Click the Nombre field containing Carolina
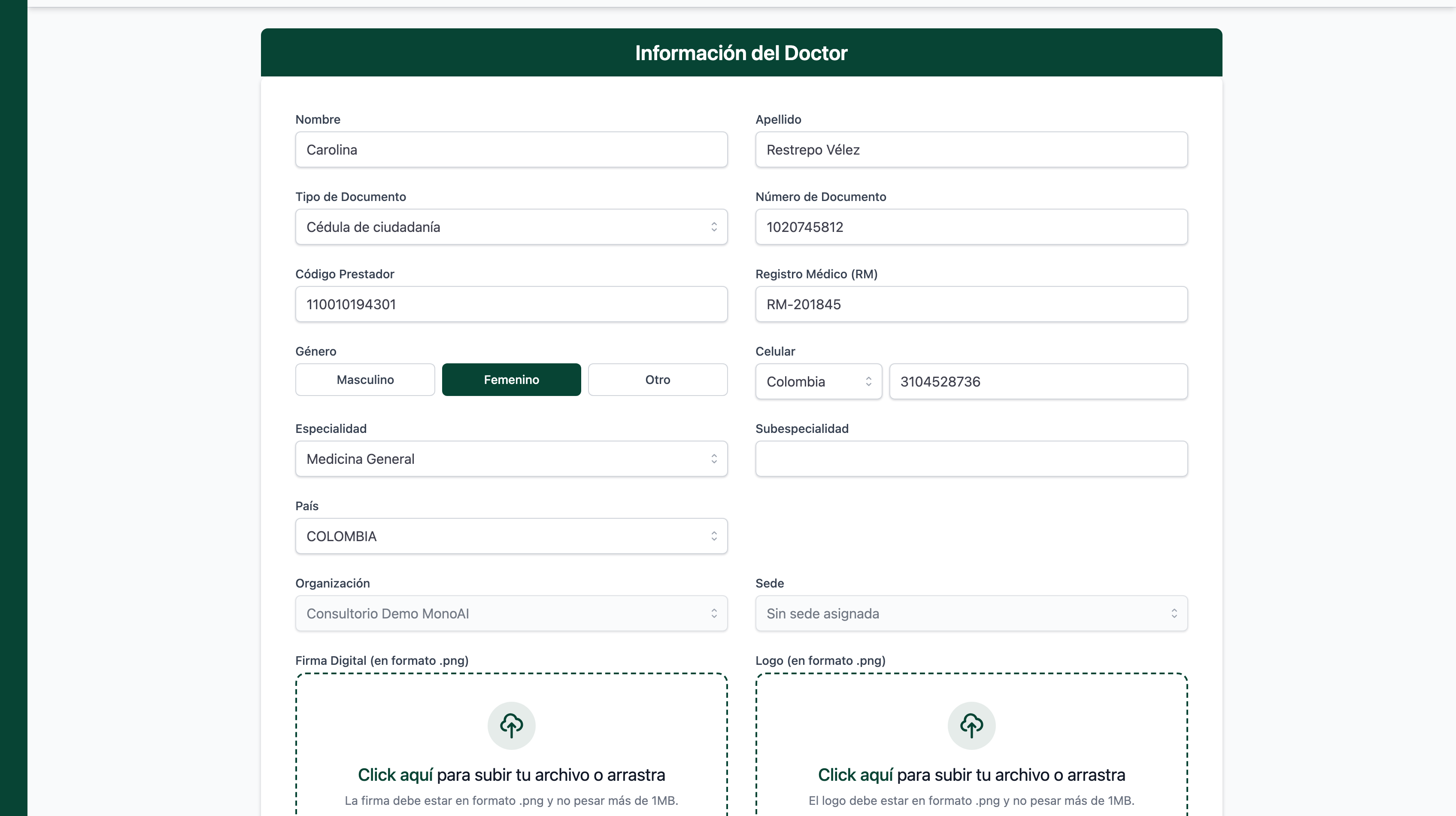 click(x=511, y=150)
